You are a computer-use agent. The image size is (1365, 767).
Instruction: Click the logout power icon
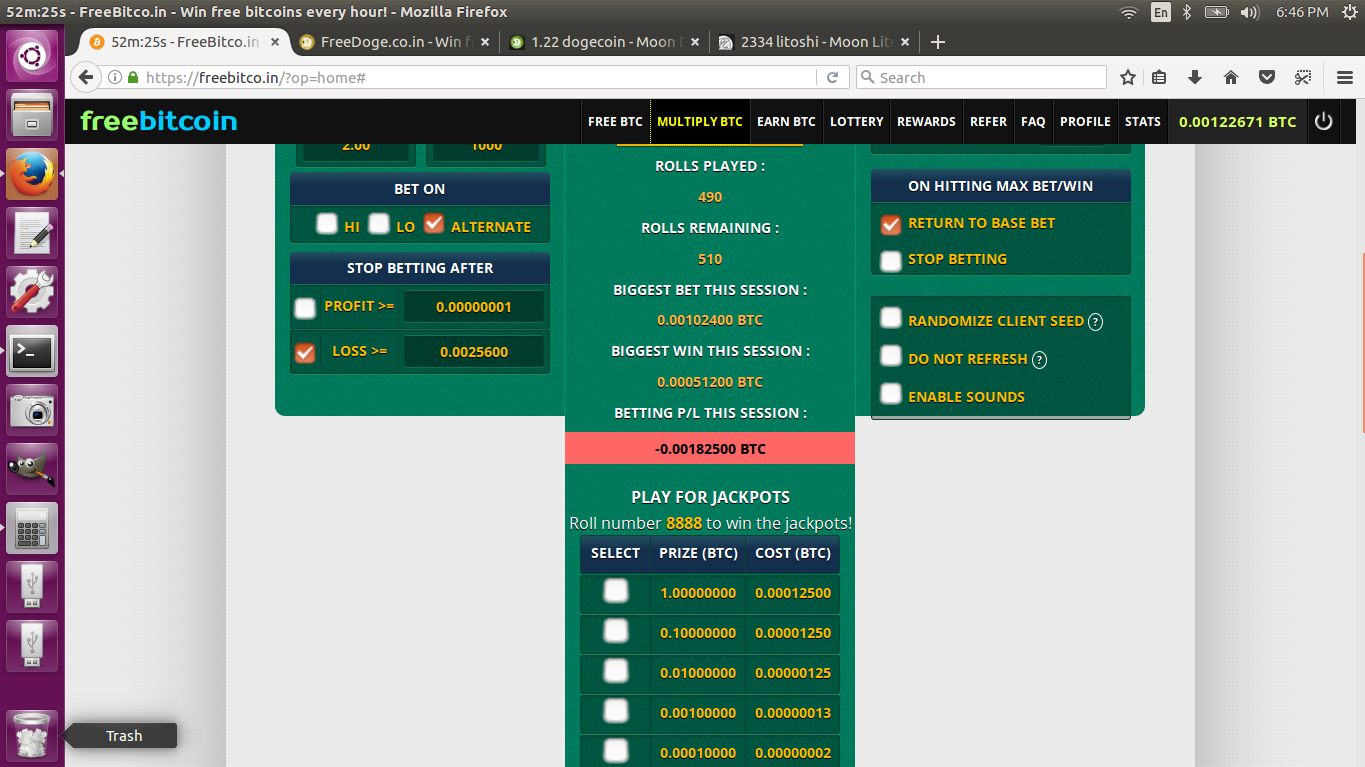coord(1323,121)
